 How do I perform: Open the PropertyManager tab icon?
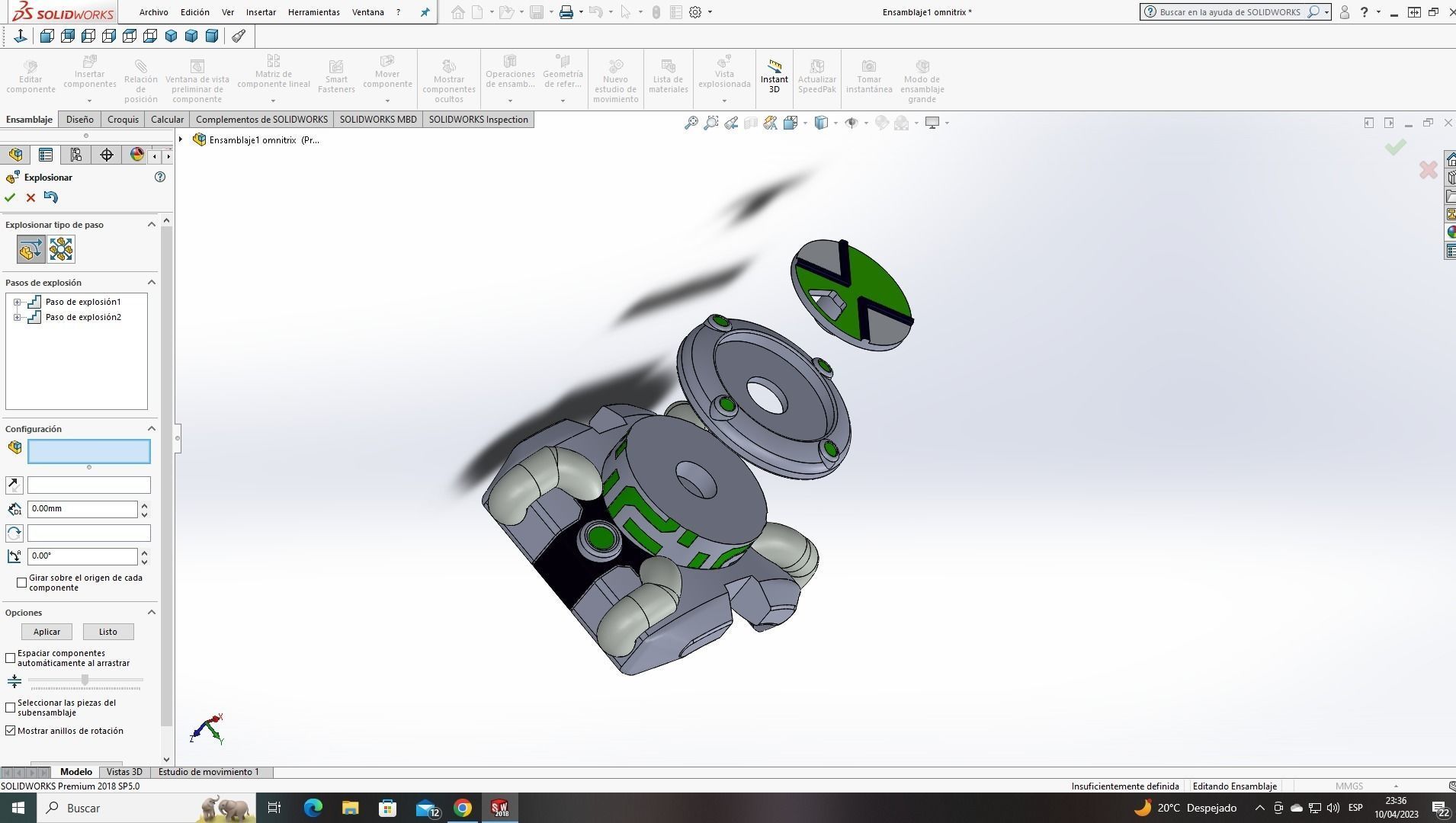(x=46, y=155)
